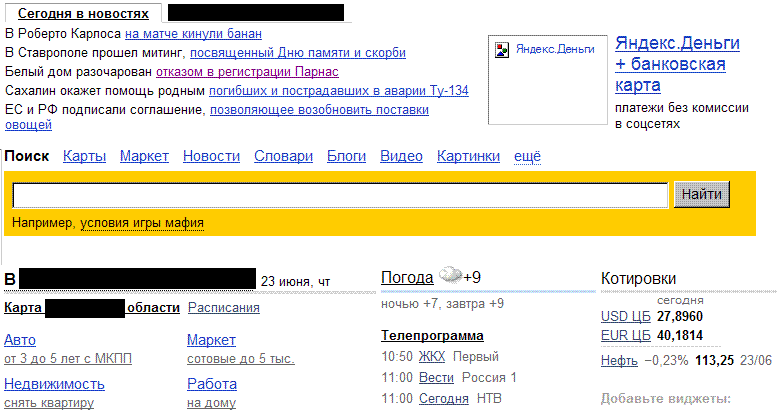Open link погибших и пострадавших в аварии Ту-134
This screenshot has width=777, height=411.
pos(338,91)
